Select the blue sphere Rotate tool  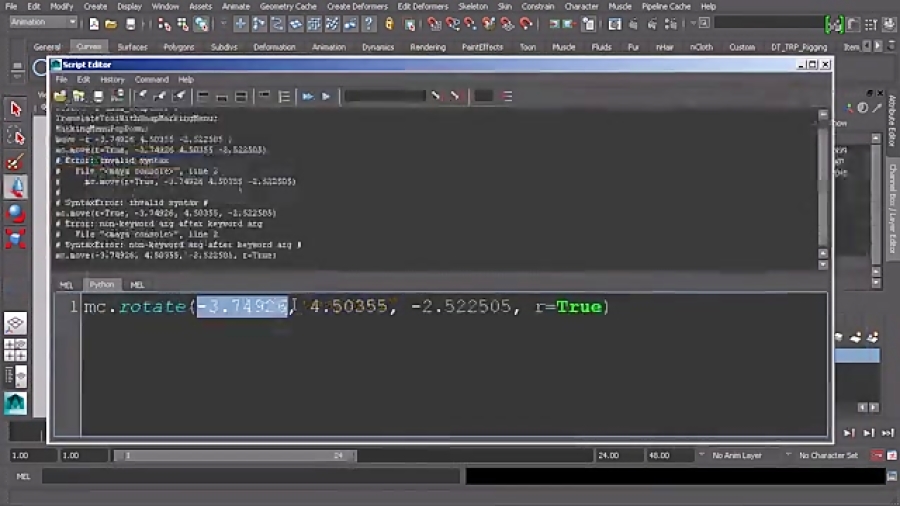[15, 213]
